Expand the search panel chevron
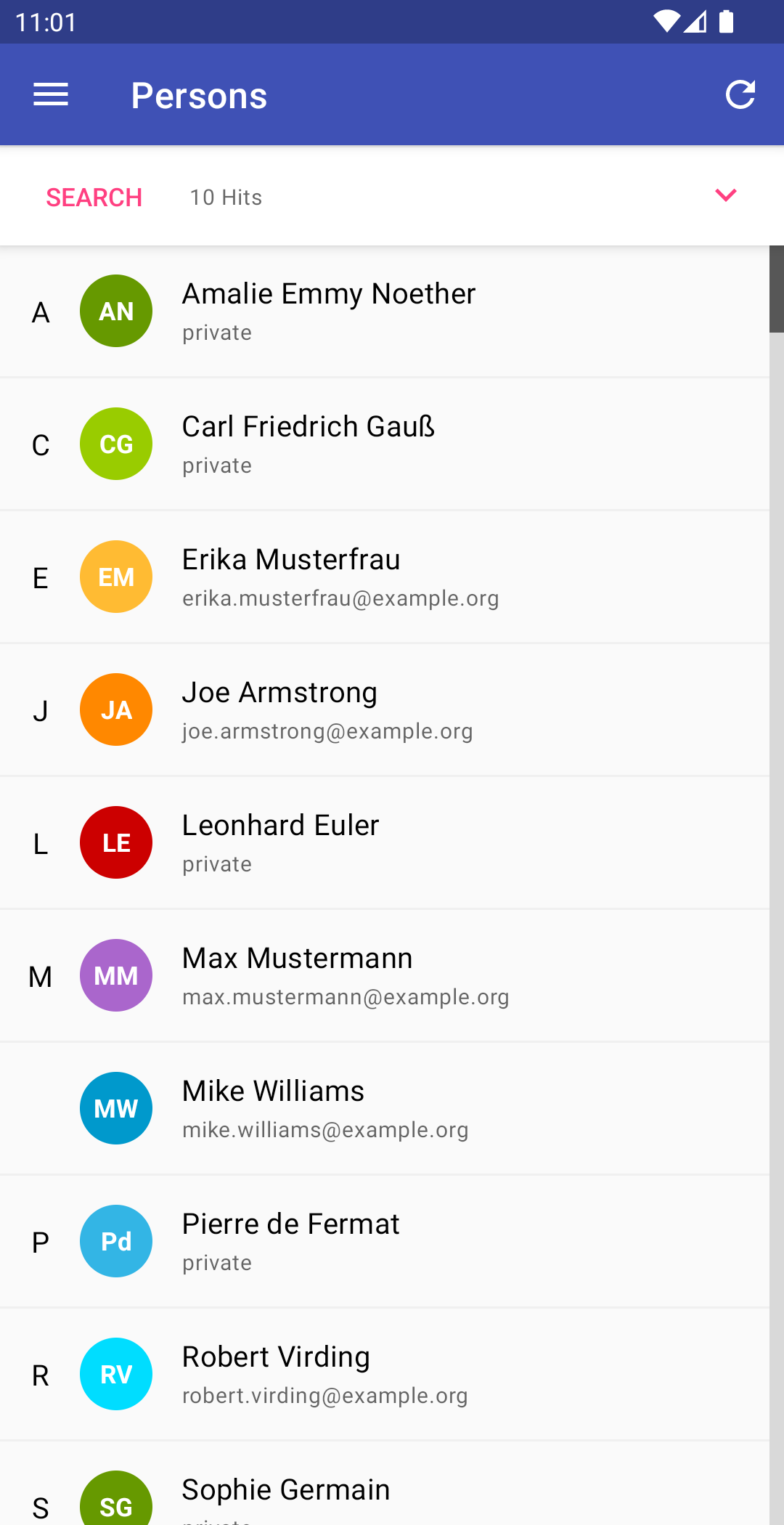This screenshot has width=784, height=1525. pyautogui.click(x=726, y=195)
